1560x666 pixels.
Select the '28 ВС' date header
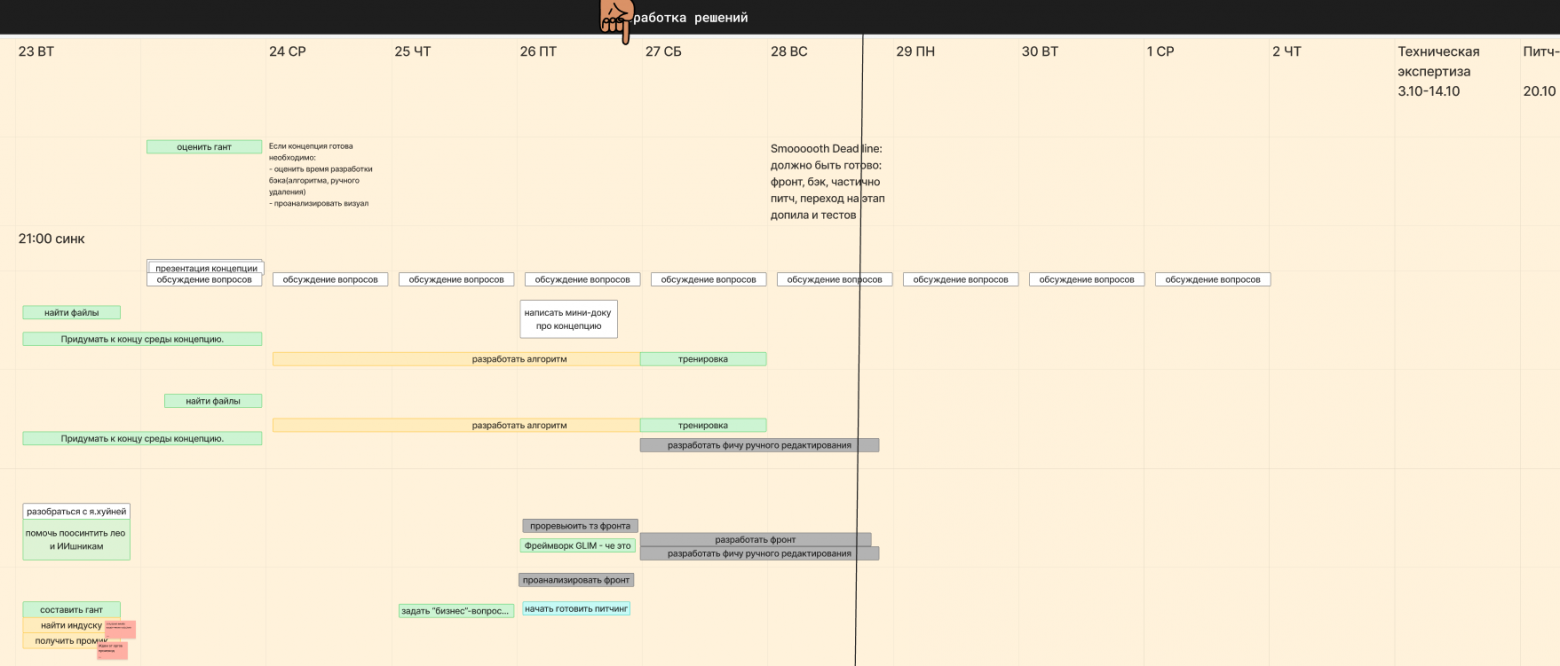(789, 52)
